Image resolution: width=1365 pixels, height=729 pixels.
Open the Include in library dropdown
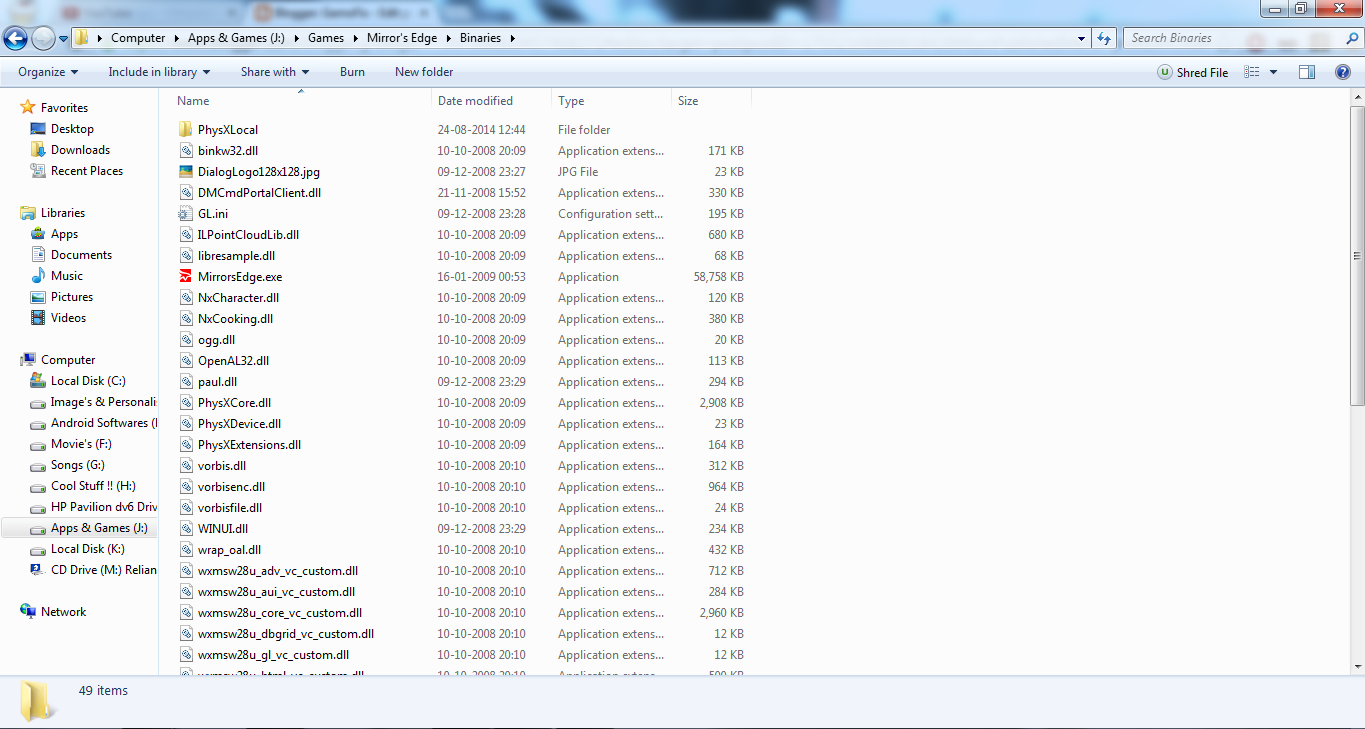coord(159,72)
